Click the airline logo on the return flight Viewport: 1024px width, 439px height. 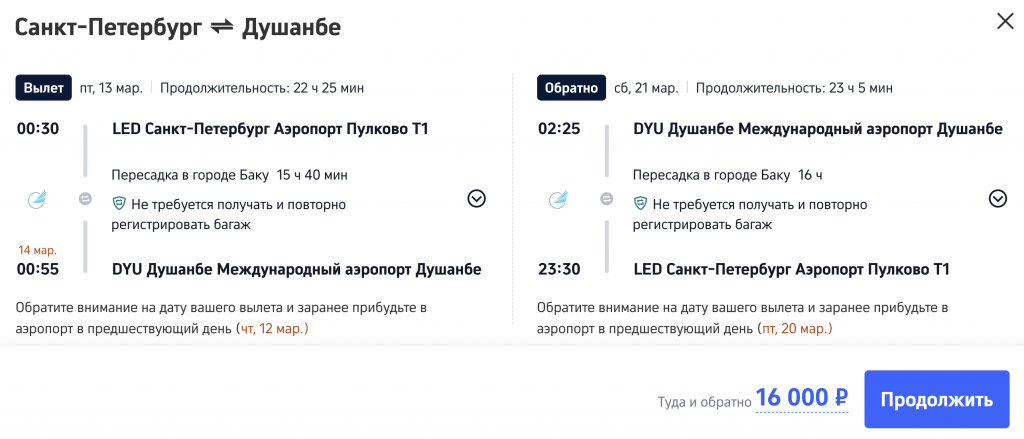pos(558,199)
